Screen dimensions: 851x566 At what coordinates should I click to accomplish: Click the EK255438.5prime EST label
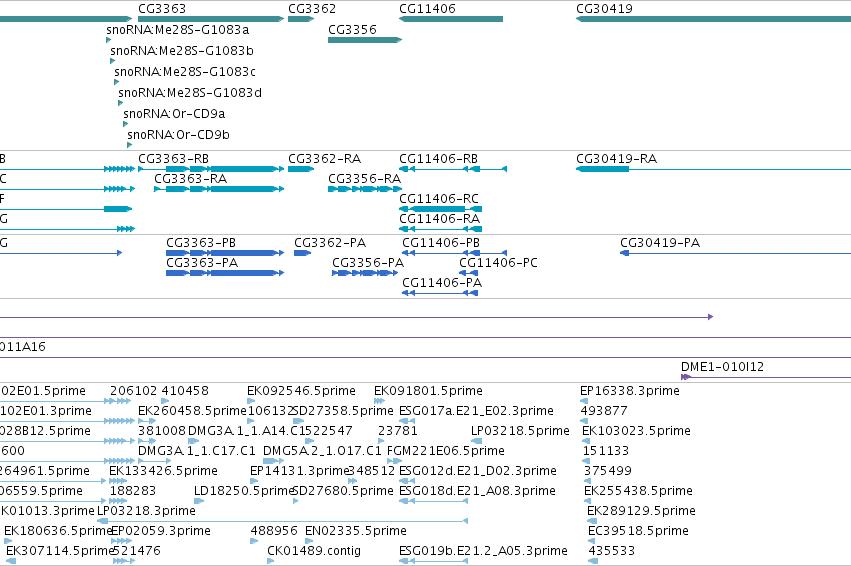coord(638,491)
